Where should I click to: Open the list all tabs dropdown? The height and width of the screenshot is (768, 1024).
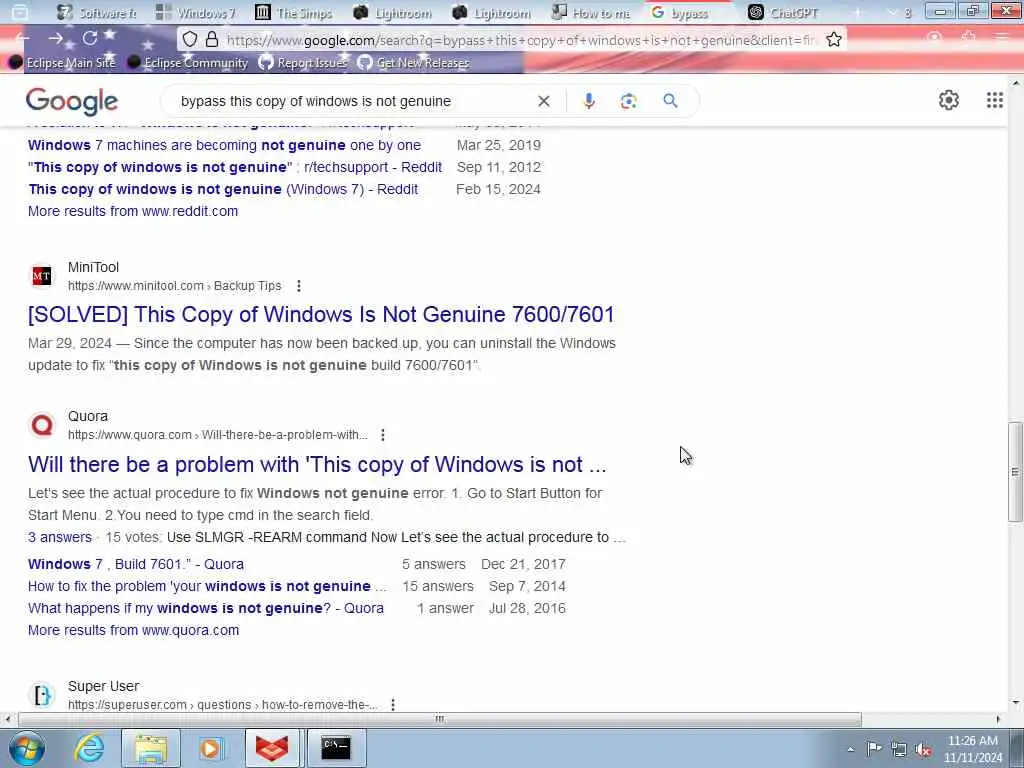coord(892,12)
